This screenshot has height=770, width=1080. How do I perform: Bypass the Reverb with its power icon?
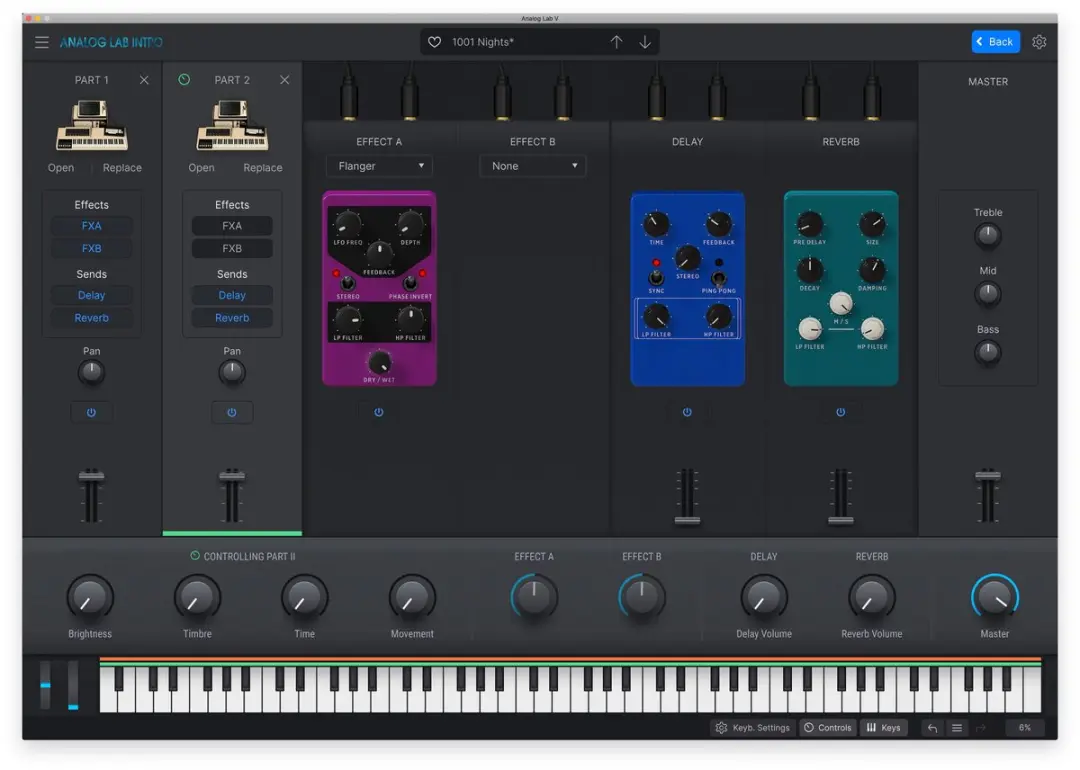click(840, 412)
